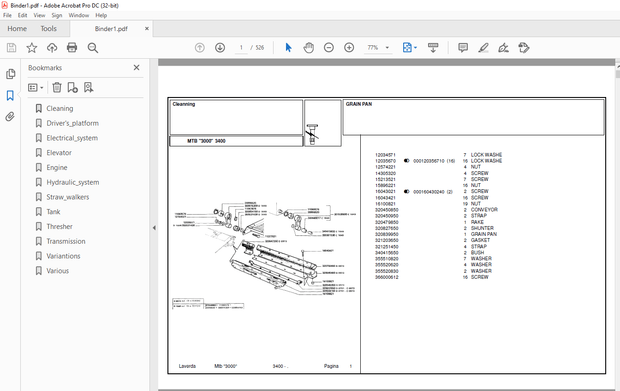Viewport: 620px width, 391px height.
Task: Click the page number input field
Action: 241,48
